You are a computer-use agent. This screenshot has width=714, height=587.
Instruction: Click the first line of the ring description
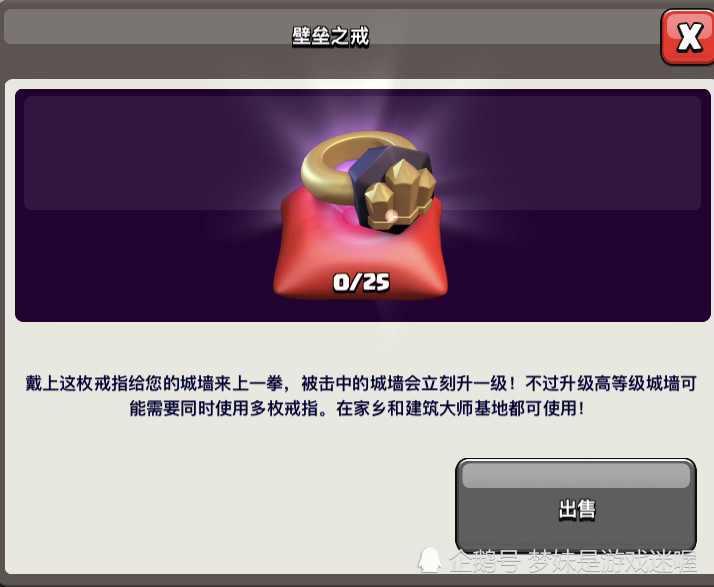tap(361, 383)
